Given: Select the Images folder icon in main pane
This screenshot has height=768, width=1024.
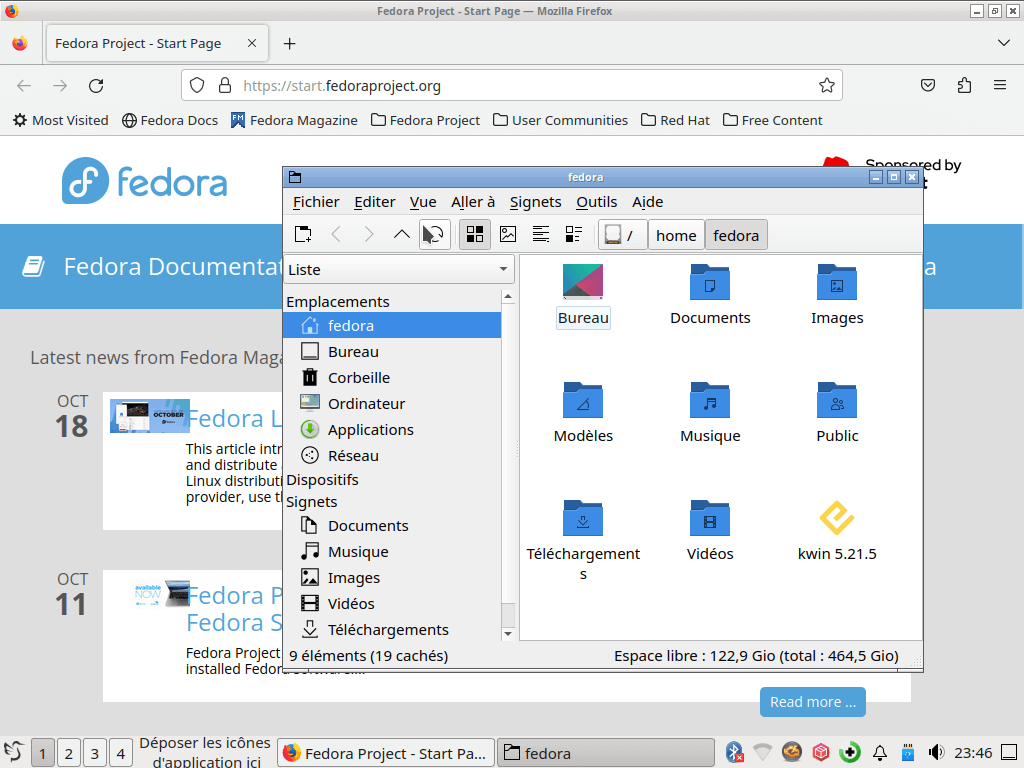Looking at the screenshot, I should (x=837, y=282).
